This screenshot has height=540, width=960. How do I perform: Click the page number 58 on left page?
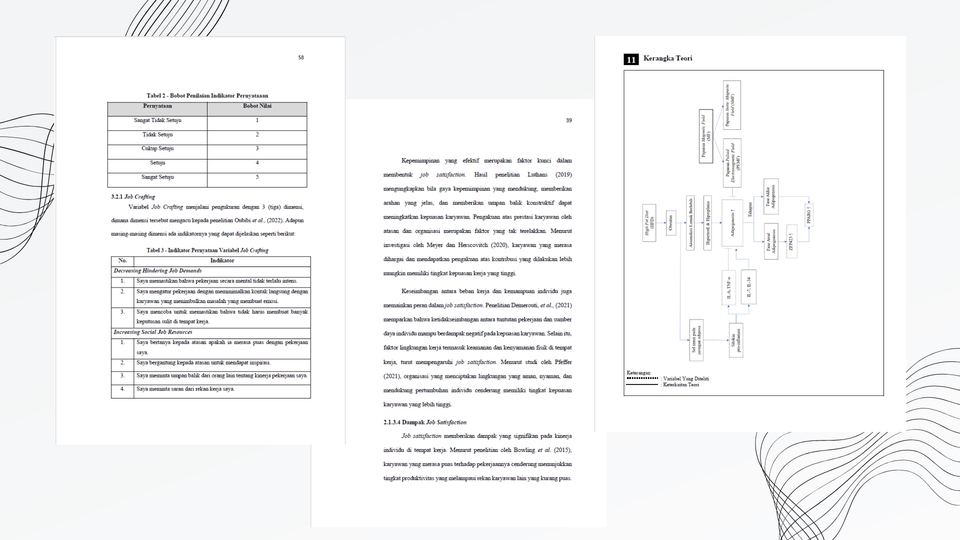coord(301,58)
